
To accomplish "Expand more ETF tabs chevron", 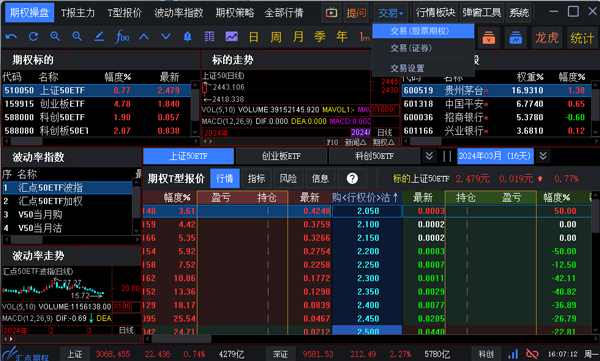I will coord(429,156).
